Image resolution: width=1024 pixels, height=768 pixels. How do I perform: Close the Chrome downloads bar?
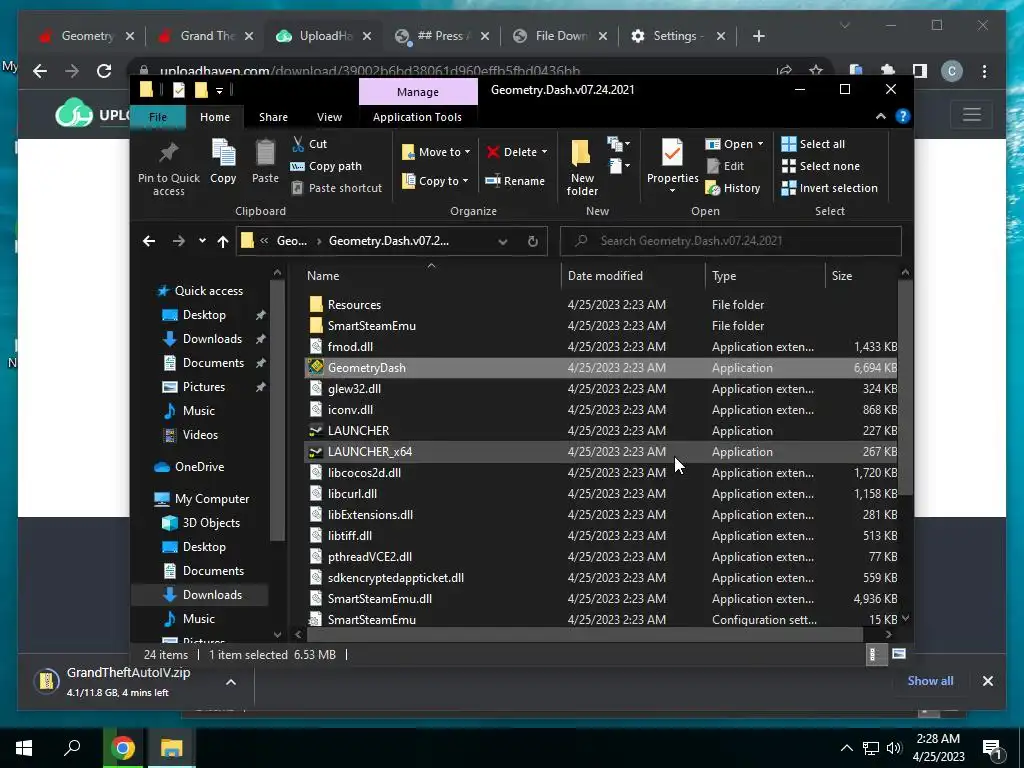coord(987,681)
